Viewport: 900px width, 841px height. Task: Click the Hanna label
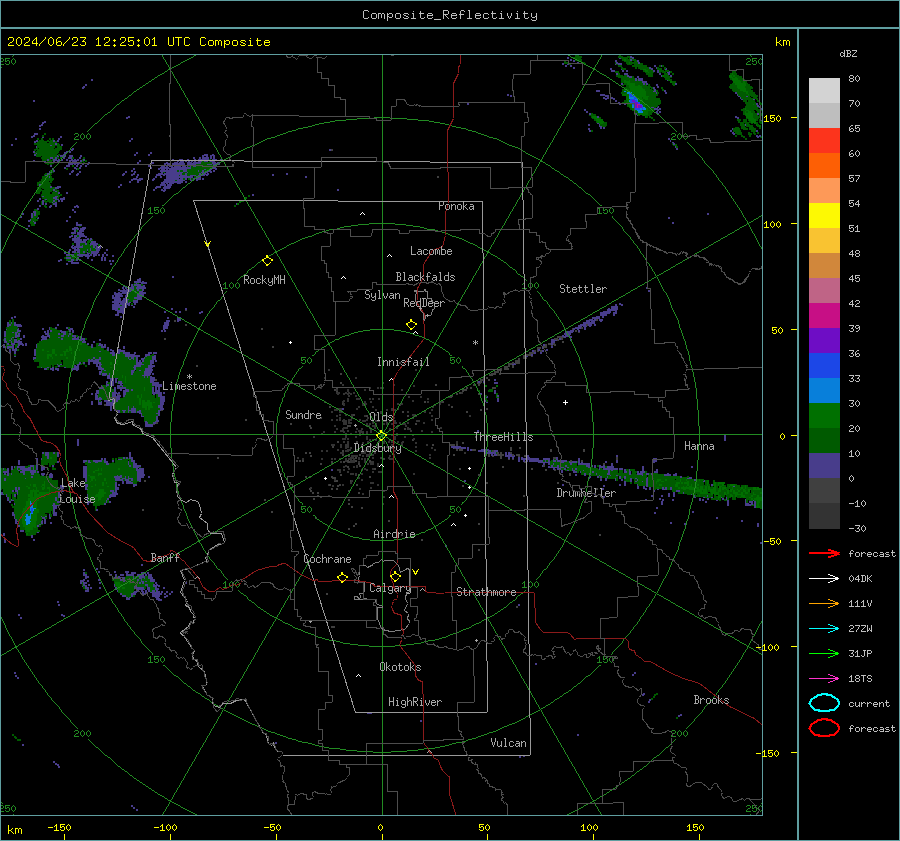coord(699,446)
